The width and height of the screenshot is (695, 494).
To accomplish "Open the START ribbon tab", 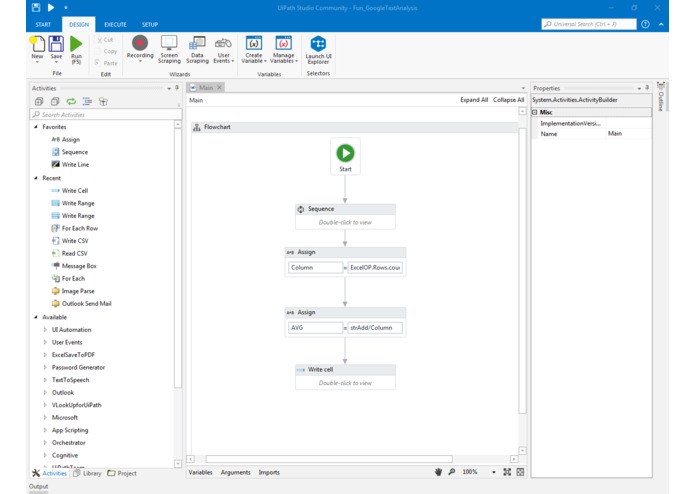I will pos(43,24).
